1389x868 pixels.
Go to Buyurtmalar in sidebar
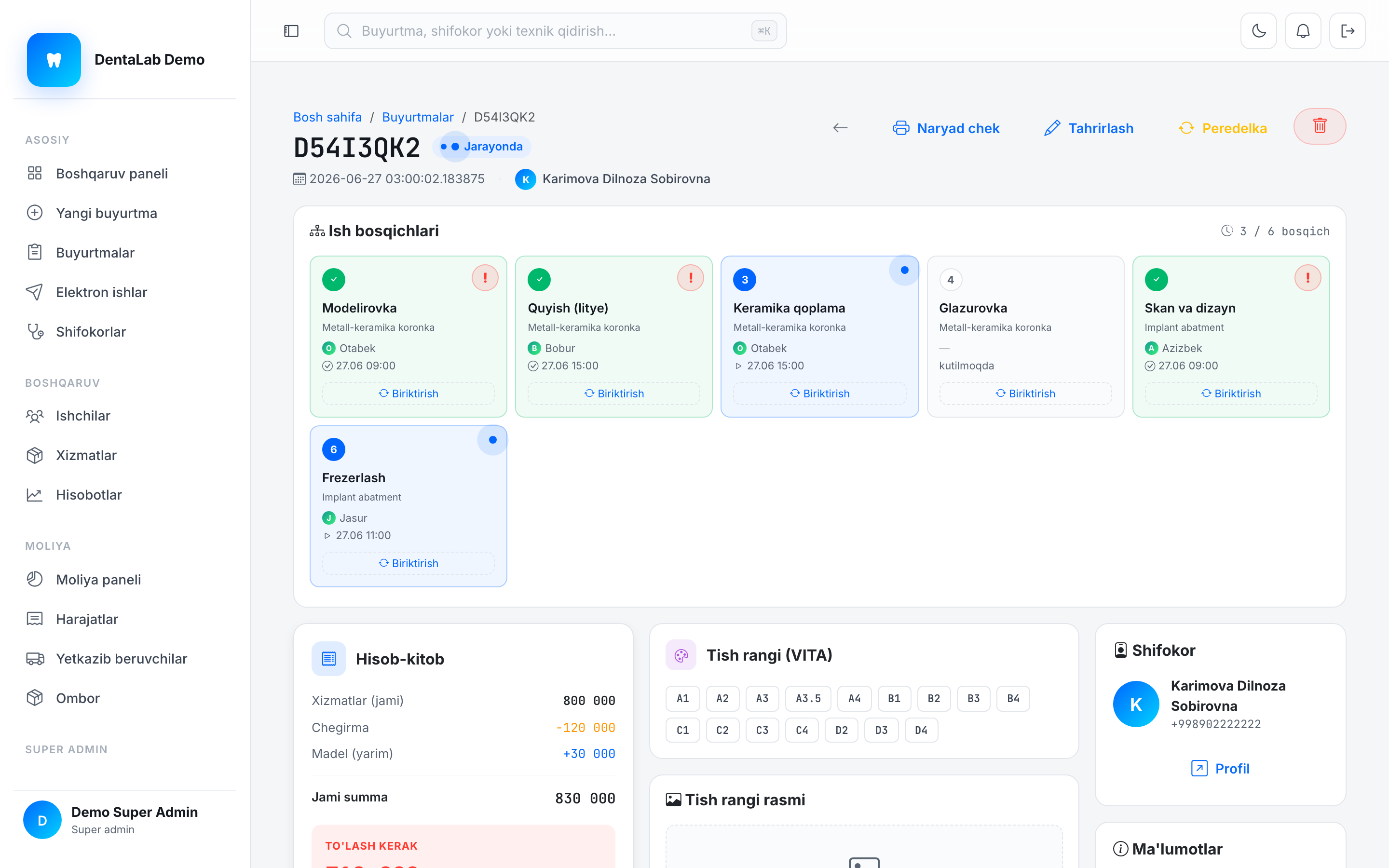[125, 253]
